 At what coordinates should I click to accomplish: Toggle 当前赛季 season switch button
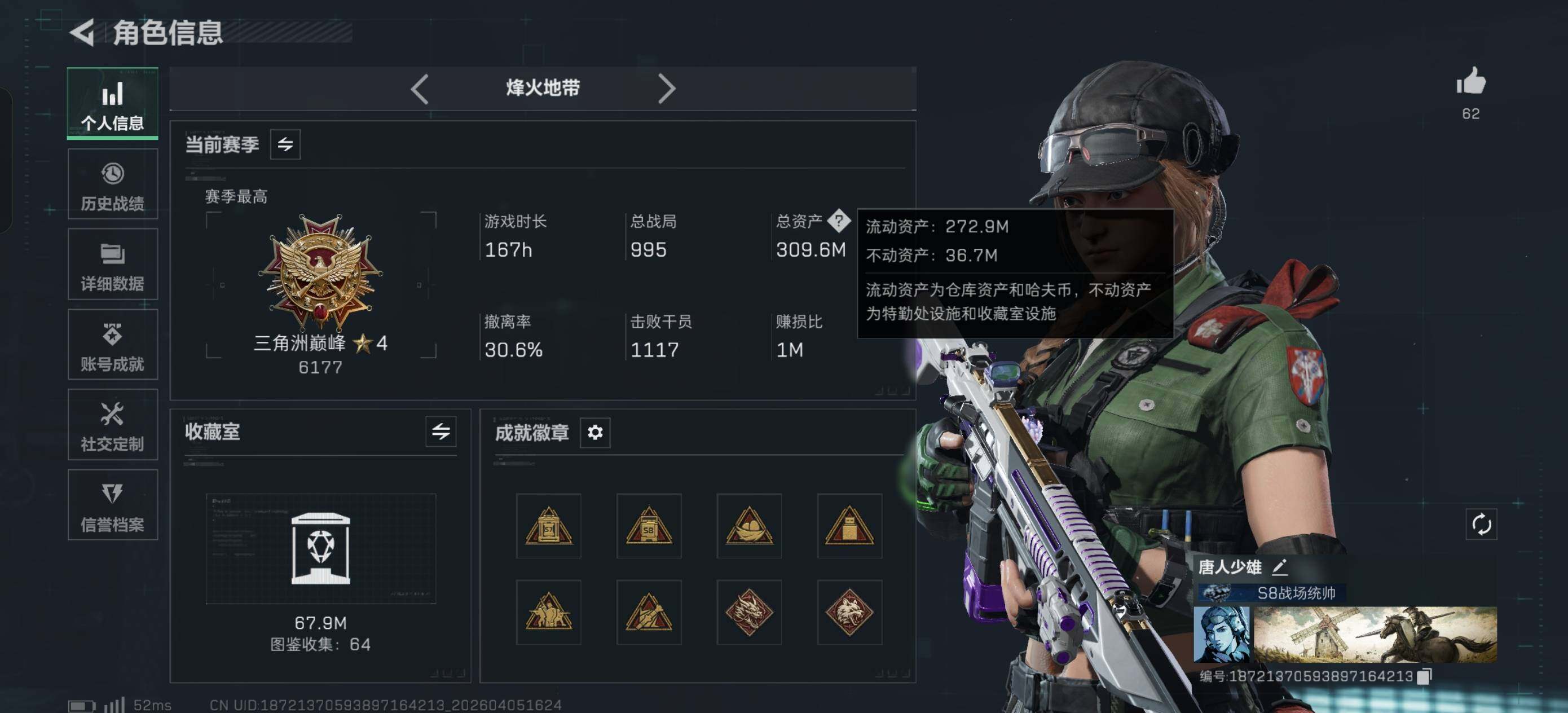[x=285, y=144]
